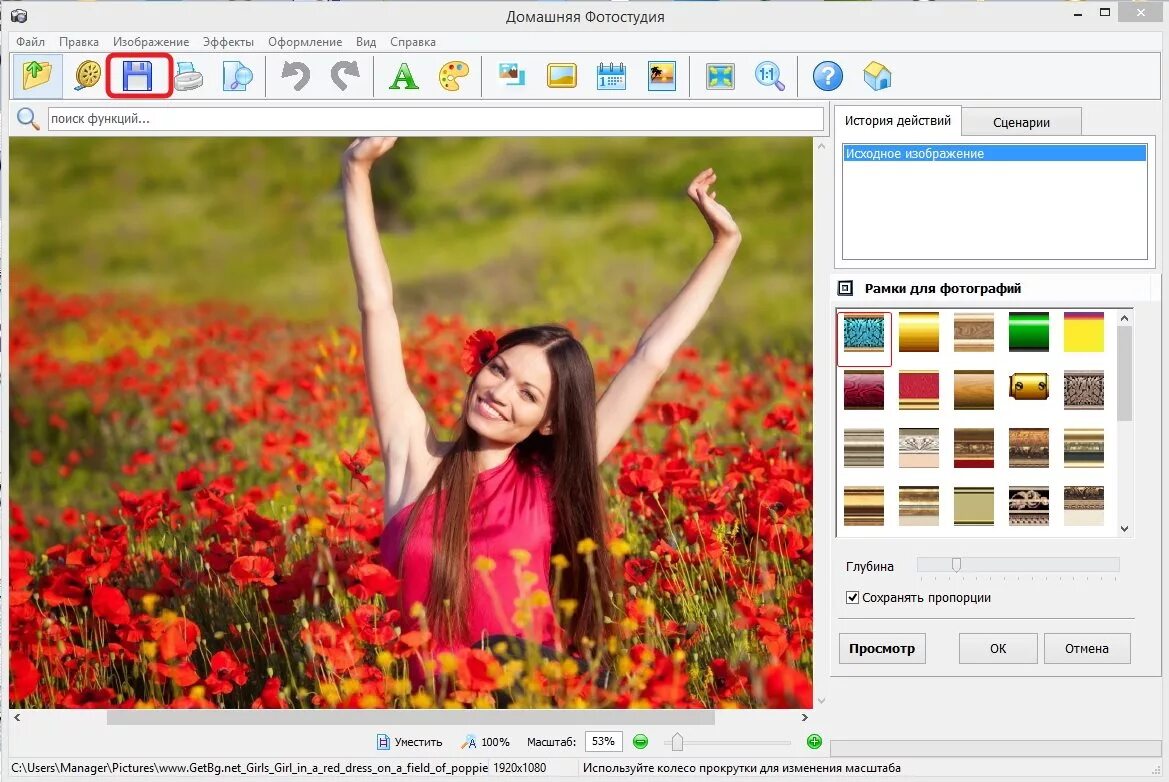Image resolution: width=1169 pixels, height=782 pixels.
Task: Save the image with the floppy disk icon
Action: tap(137, 76)
